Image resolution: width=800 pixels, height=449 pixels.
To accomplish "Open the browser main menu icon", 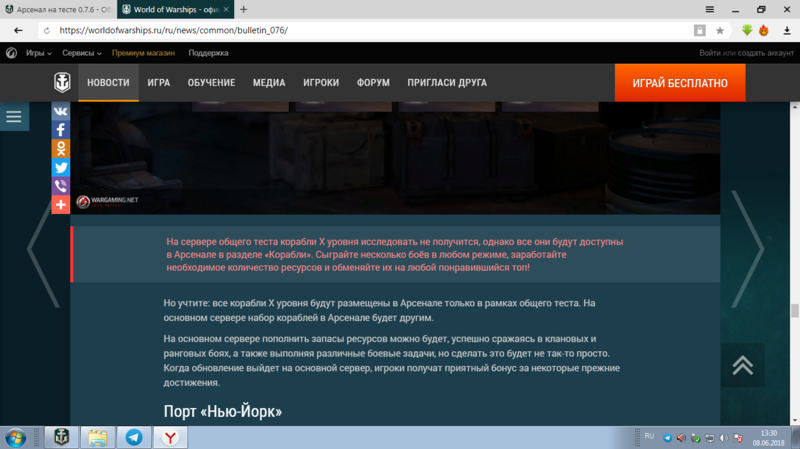I will pos(710,9).
